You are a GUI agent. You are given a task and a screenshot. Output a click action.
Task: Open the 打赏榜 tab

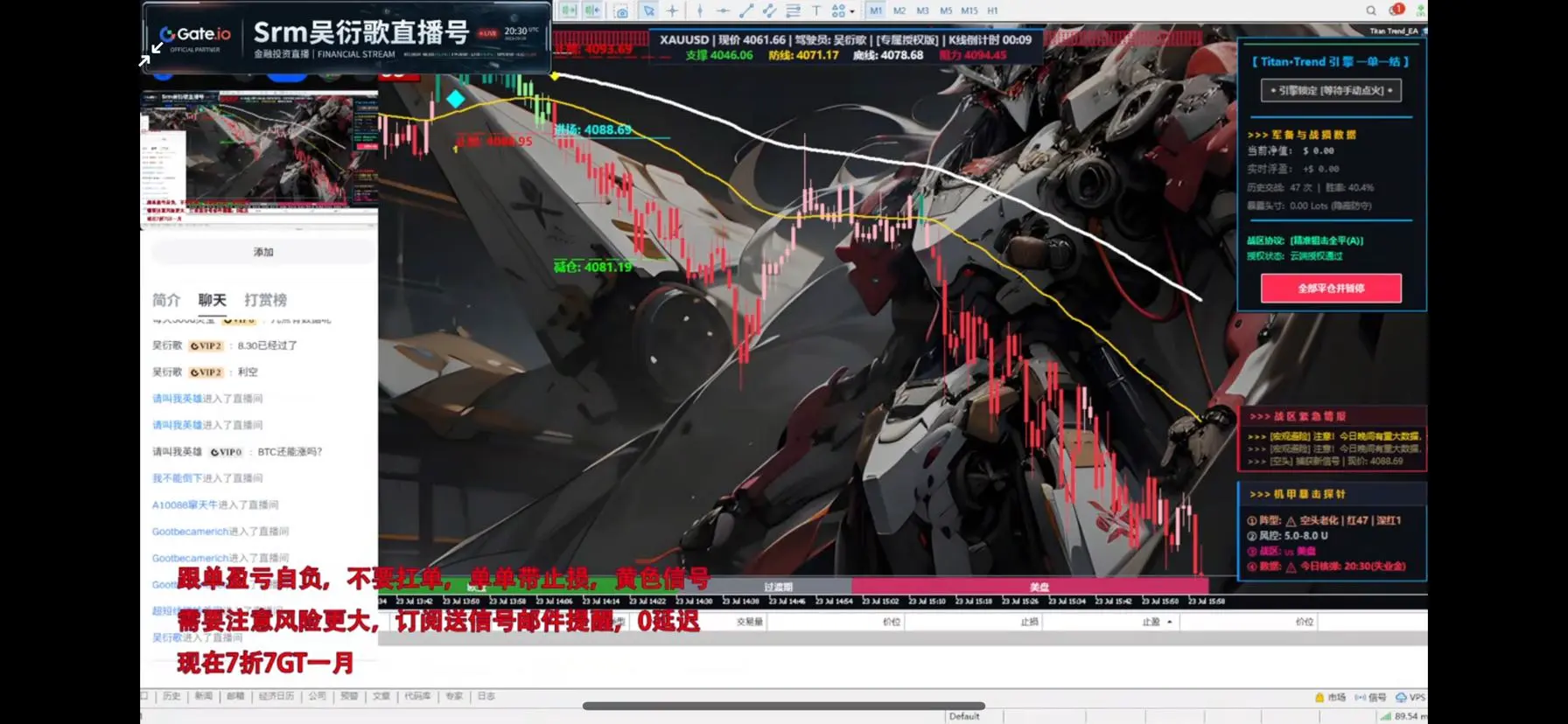tap(266, 300)
